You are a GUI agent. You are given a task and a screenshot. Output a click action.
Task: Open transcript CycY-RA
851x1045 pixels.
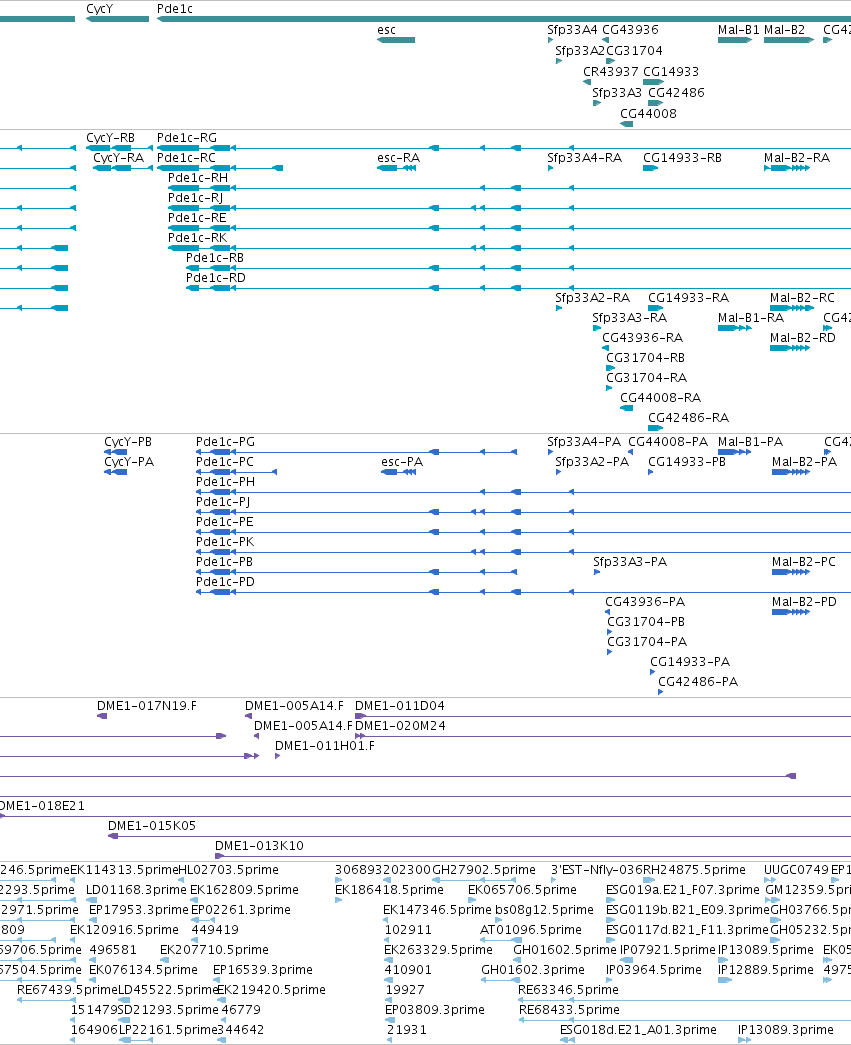tap(119, 158)
